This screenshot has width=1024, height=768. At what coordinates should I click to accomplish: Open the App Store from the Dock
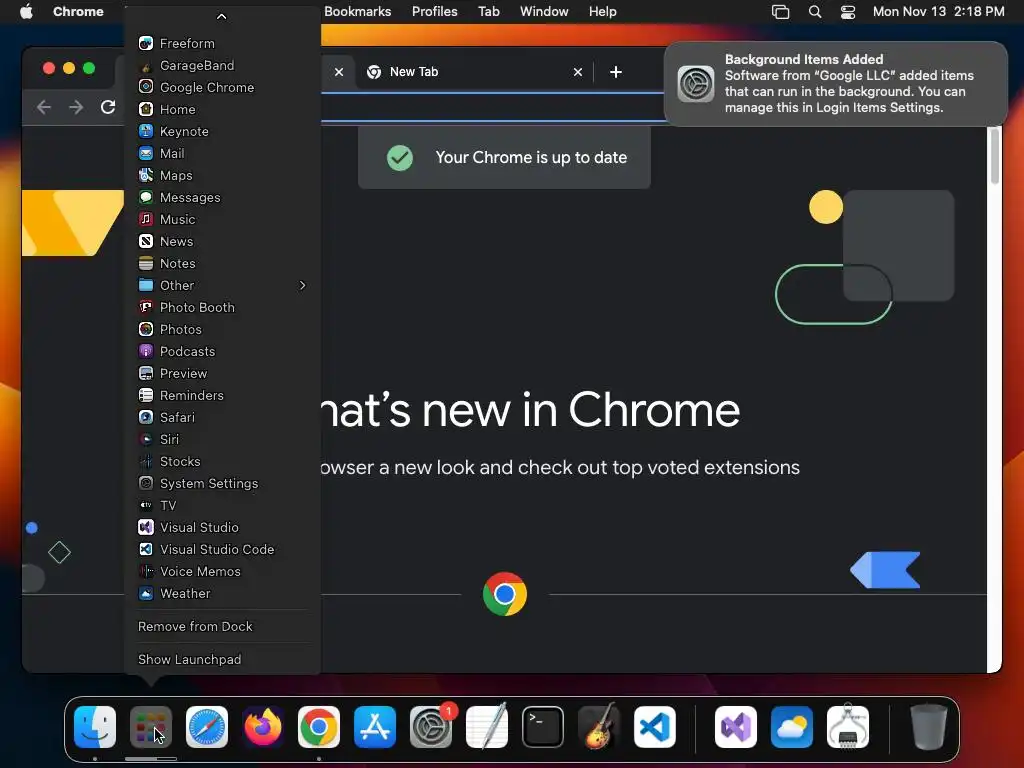(x=375, y=726)
